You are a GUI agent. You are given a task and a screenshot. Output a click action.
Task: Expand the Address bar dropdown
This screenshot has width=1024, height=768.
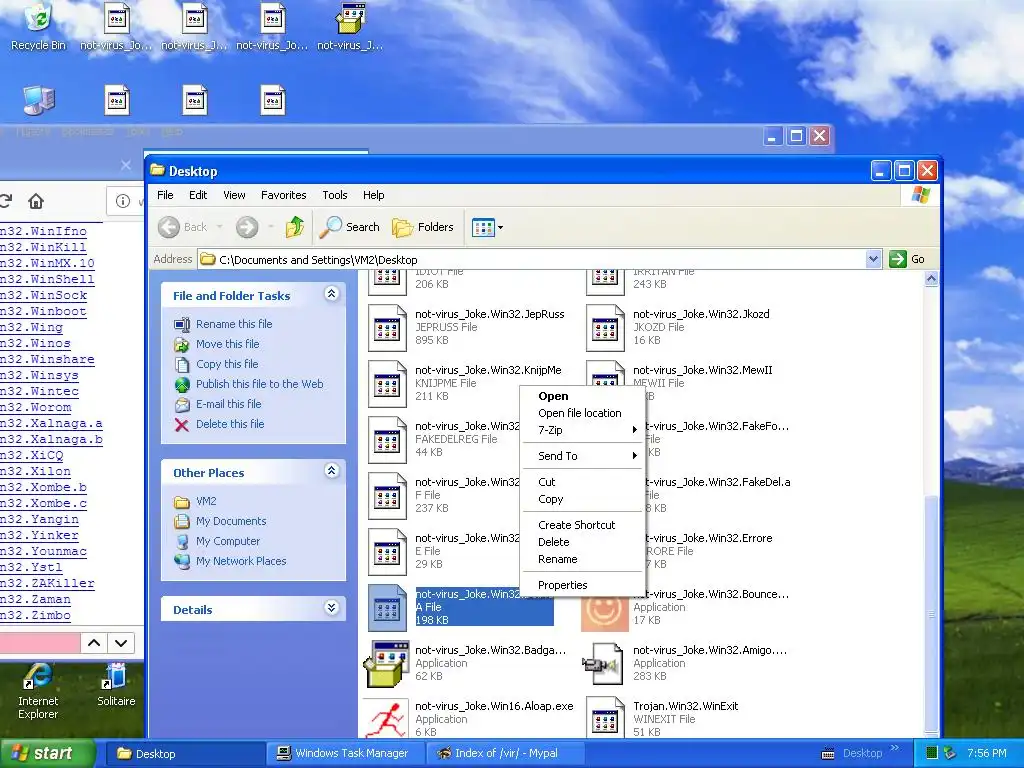(x=873, y=259)
